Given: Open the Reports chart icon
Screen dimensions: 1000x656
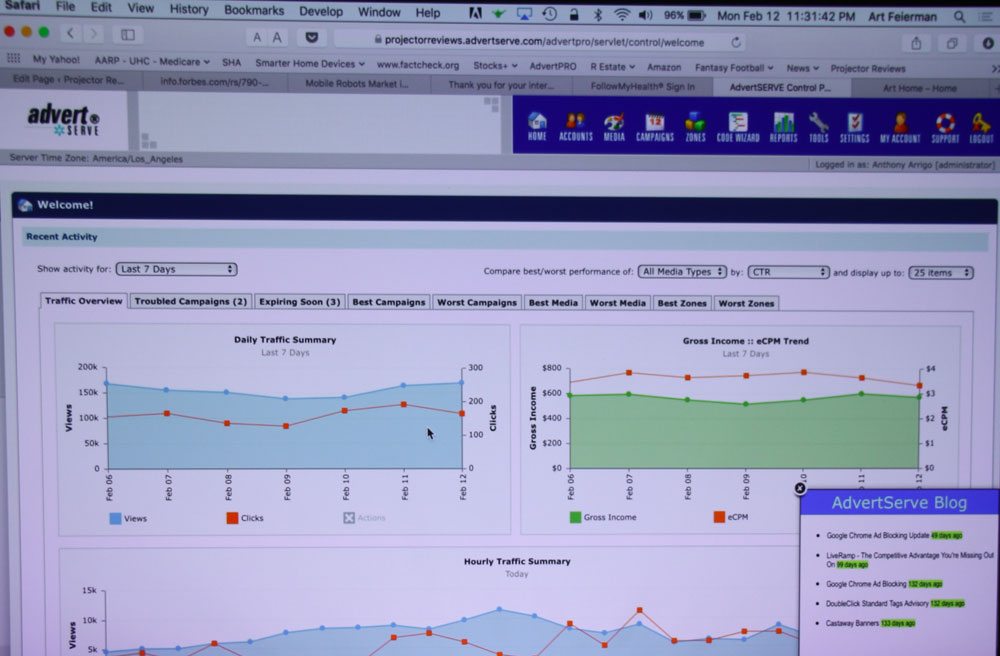Looking at the screenshot, I should [783, 127].
